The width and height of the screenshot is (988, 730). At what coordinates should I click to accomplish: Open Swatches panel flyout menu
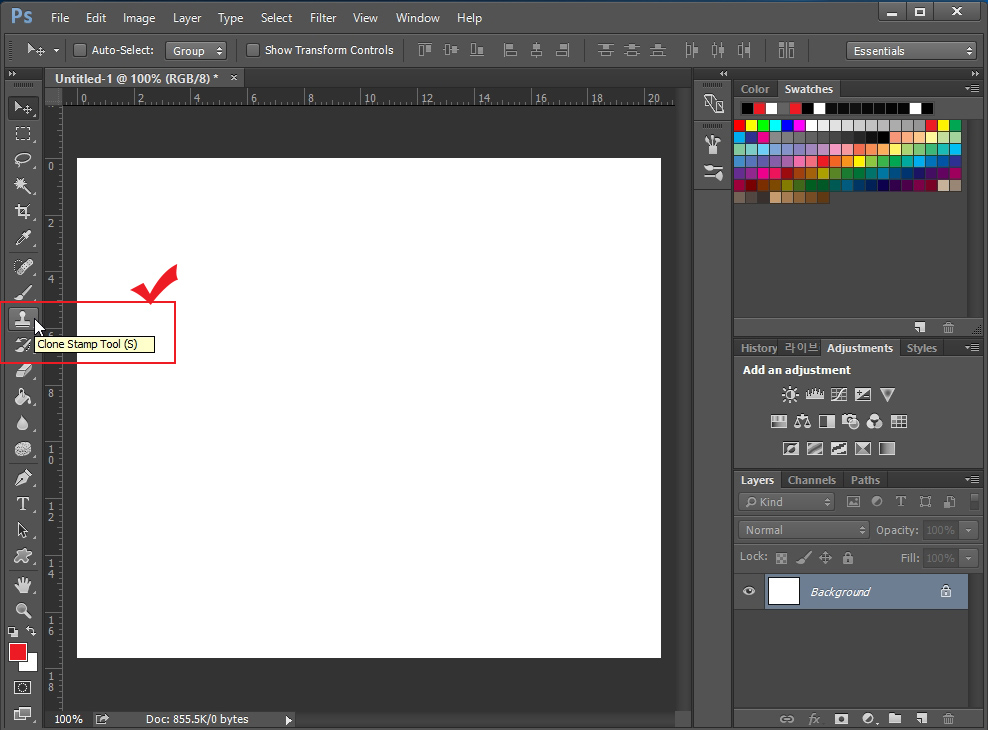972,89
